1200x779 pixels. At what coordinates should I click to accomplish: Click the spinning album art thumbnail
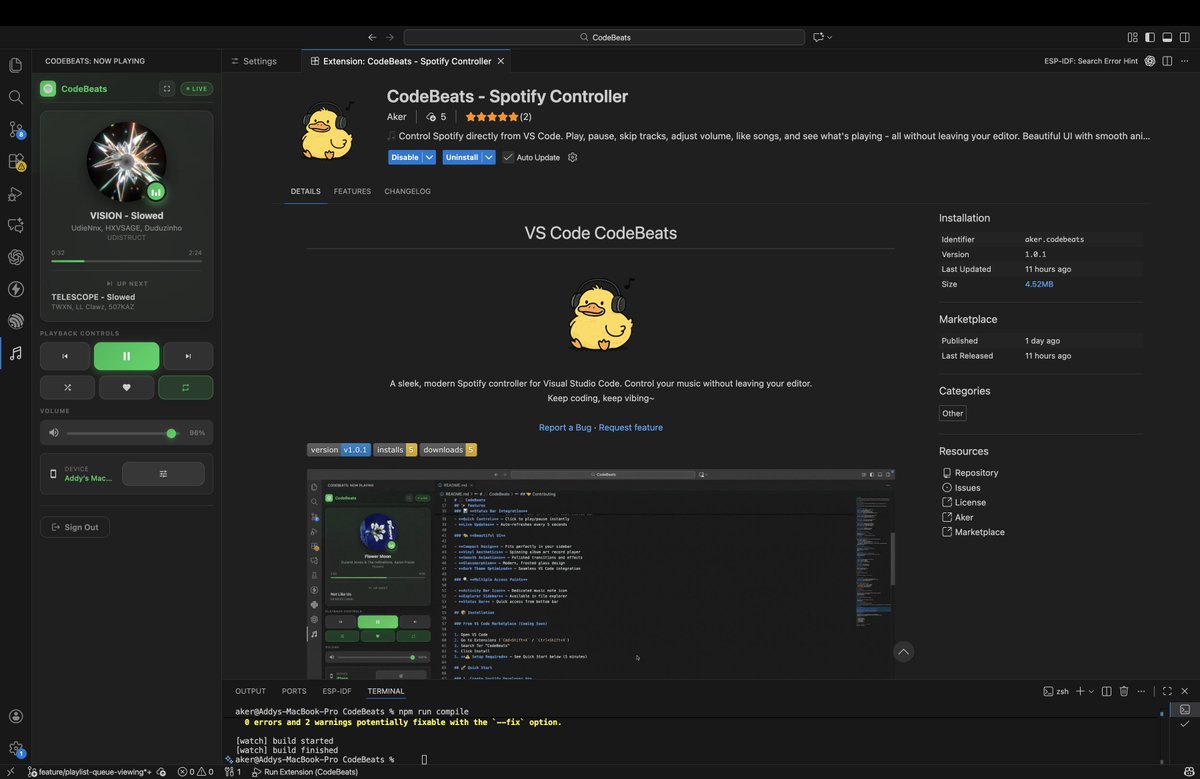pyautogui.click(x=126, y=162)
